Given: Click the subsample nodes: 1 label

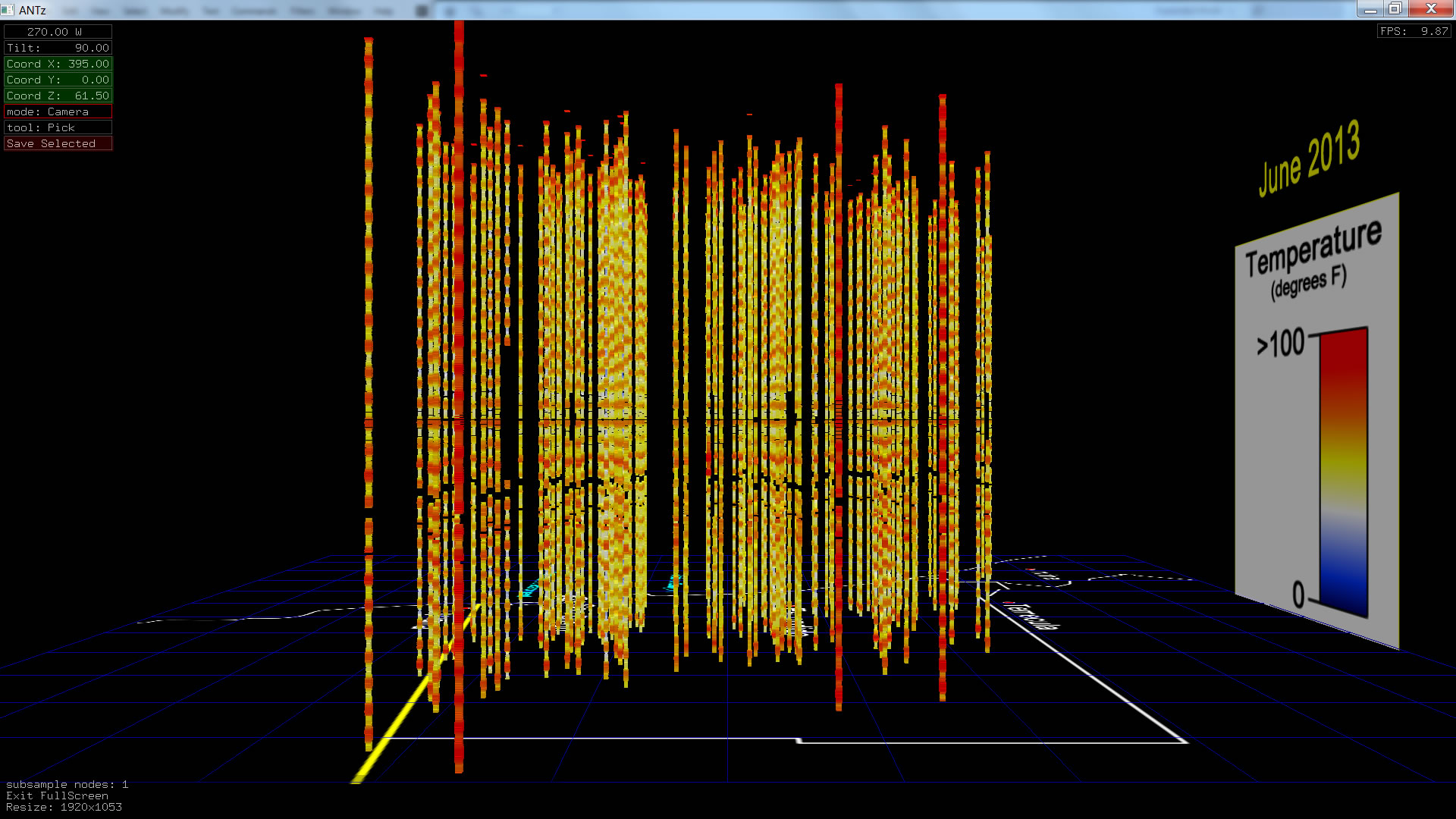Looking at the screenshot, I should tap(67, 784).
